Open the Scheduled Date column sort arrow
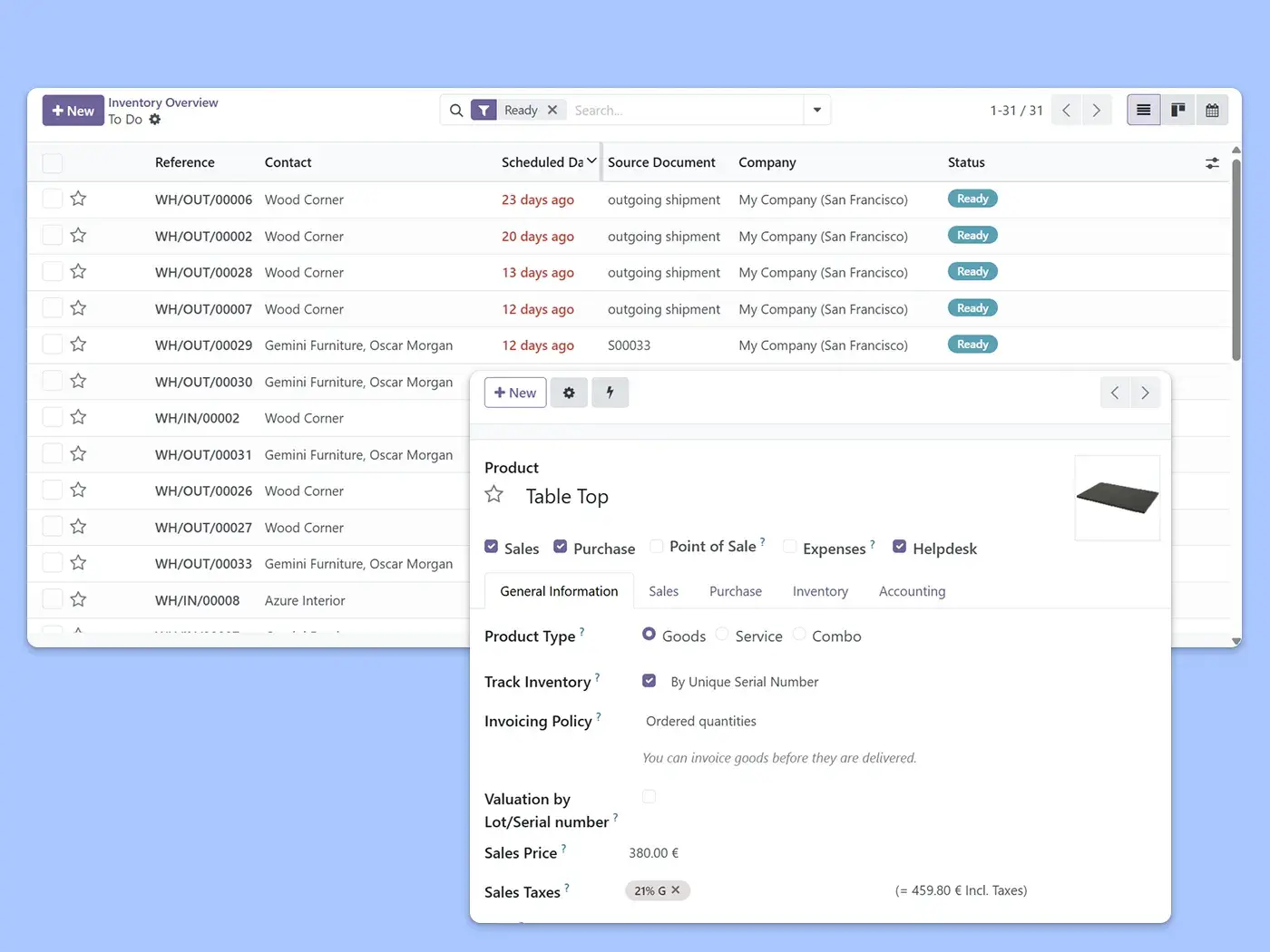Viewport: 1270px width, 952px height. (591, 161)
